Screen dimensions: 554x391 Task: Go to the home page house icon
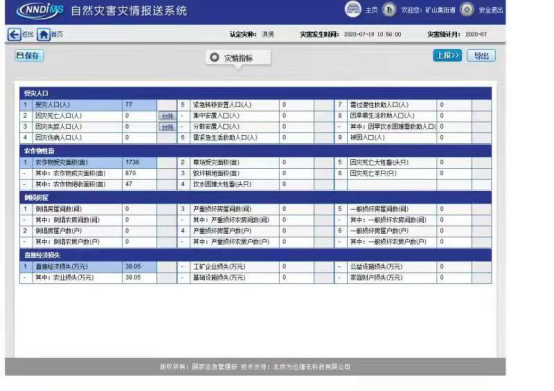coord(43,35)
